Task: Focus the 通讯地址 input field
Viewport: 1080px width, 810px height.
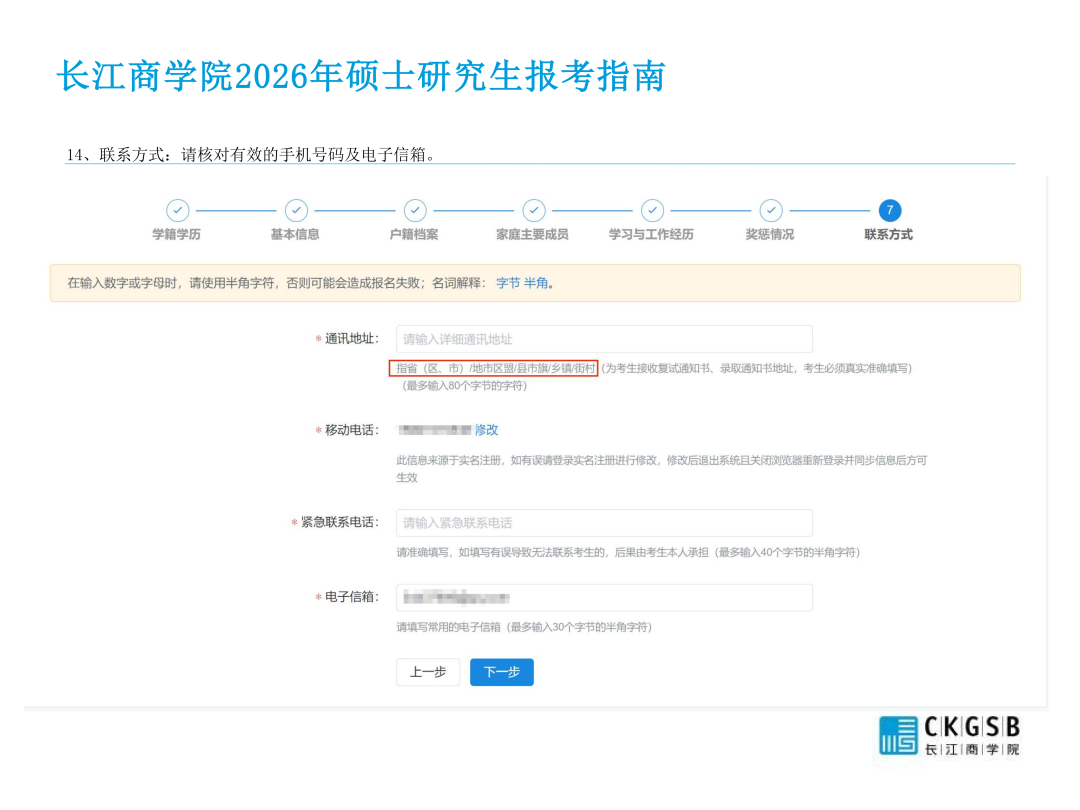Action: (x=604, y=339)
